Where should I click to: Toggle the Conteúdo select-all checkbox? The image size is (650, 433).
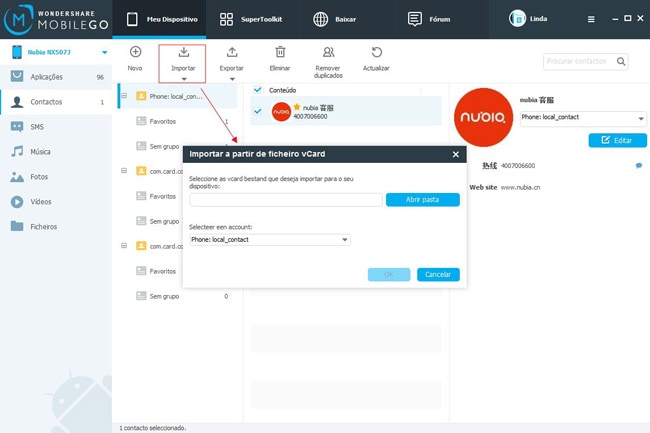tap(257, 90)
